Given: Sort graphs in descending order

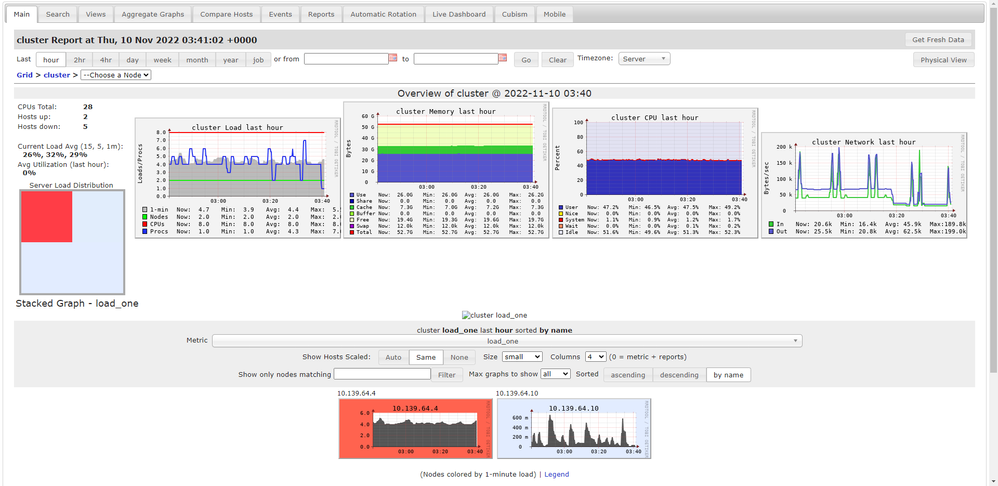Looking at the screenshot, I should (x=679, y=375).
